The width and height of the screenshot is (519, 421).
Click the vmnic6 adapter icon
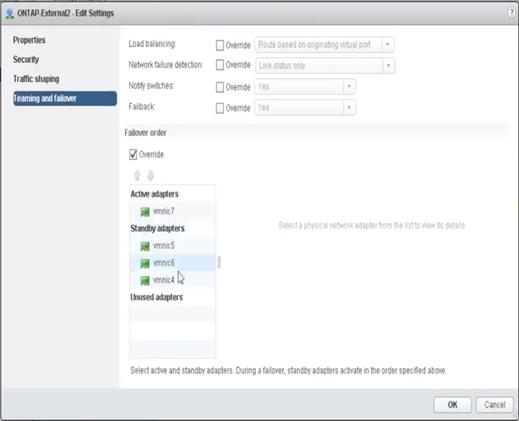tap(145, 263)
